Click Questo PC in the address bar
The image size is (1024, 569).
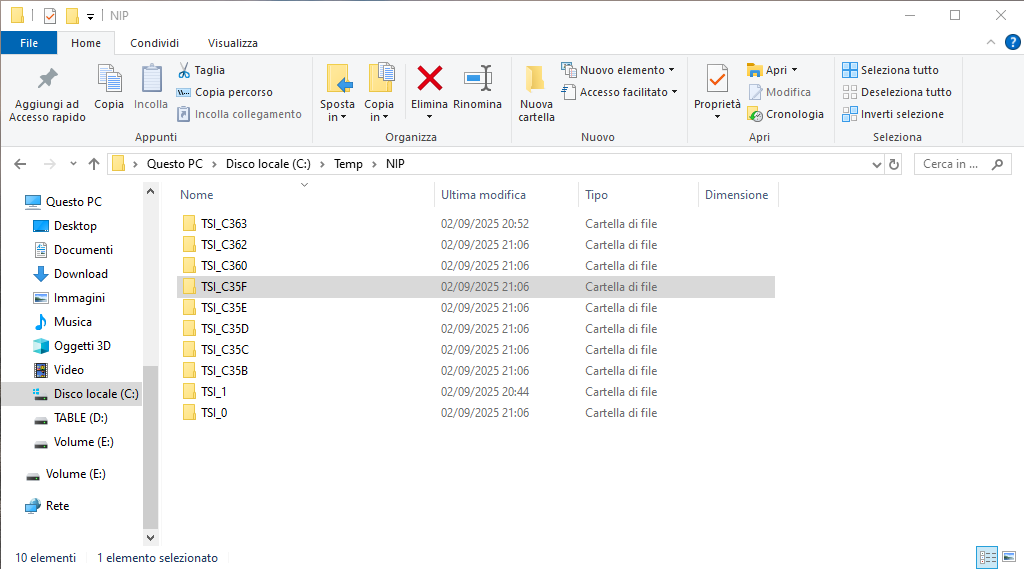pyautogui.click(x=174, y=164)
